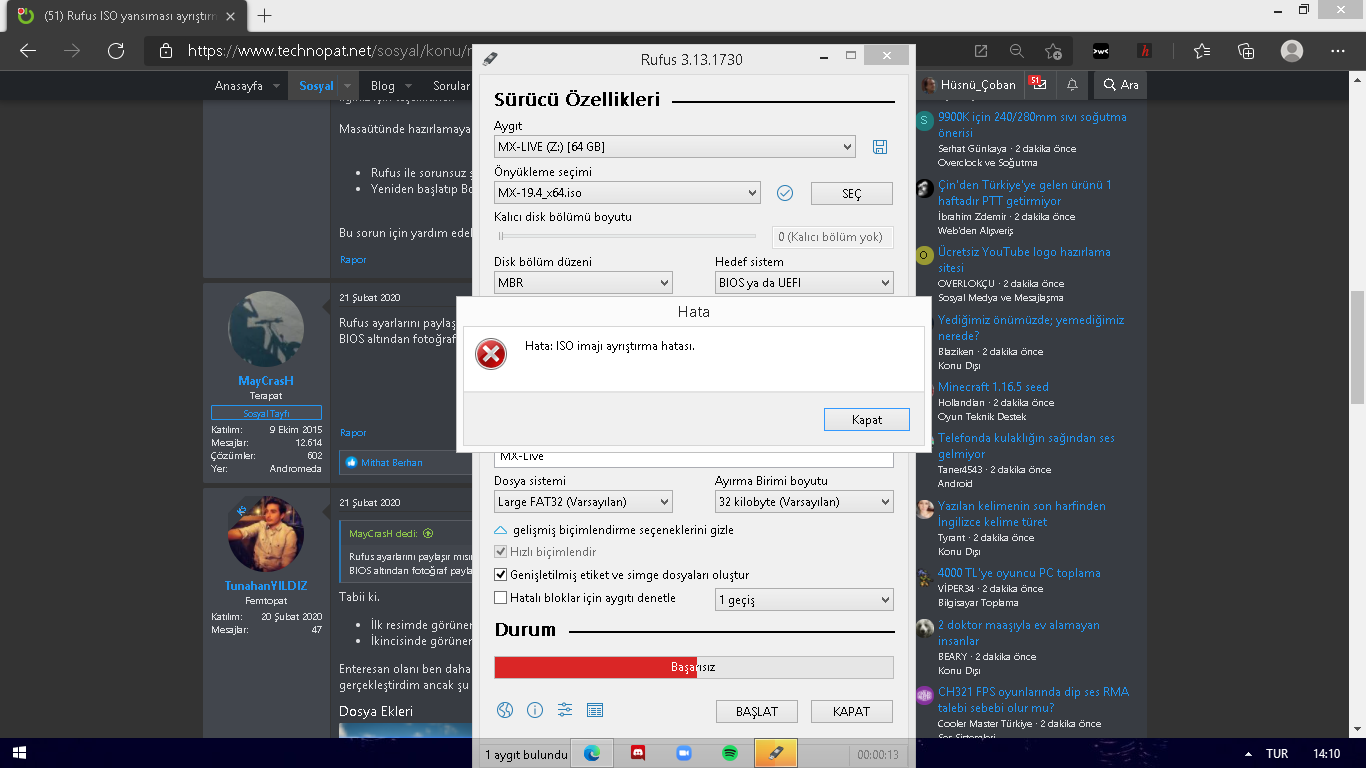Click the zoom out magnifier in address bar
Screen dimensions: 1366x768
point(1017,51)
